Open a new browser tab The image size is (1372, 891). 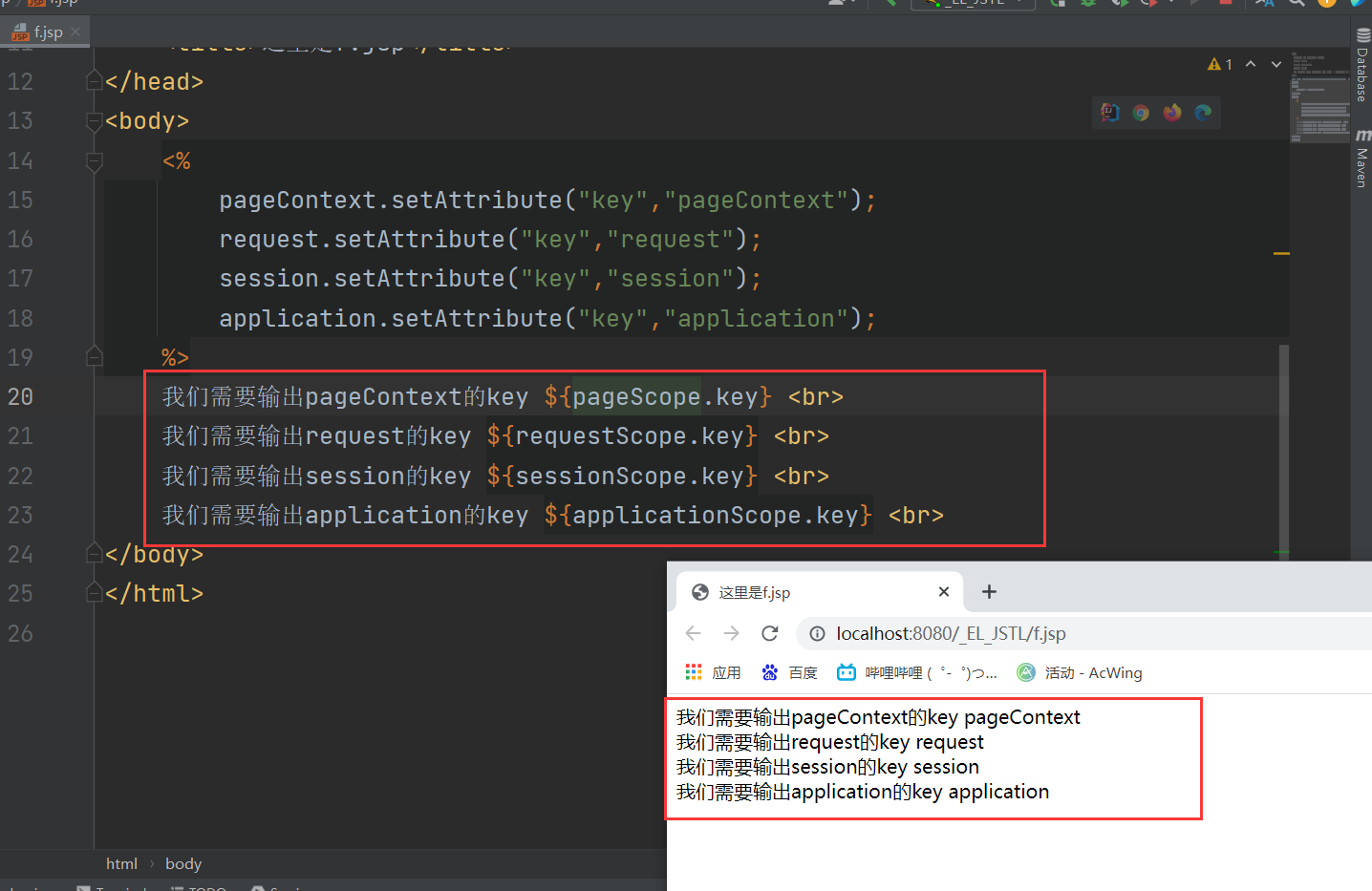tap(989, 592)
